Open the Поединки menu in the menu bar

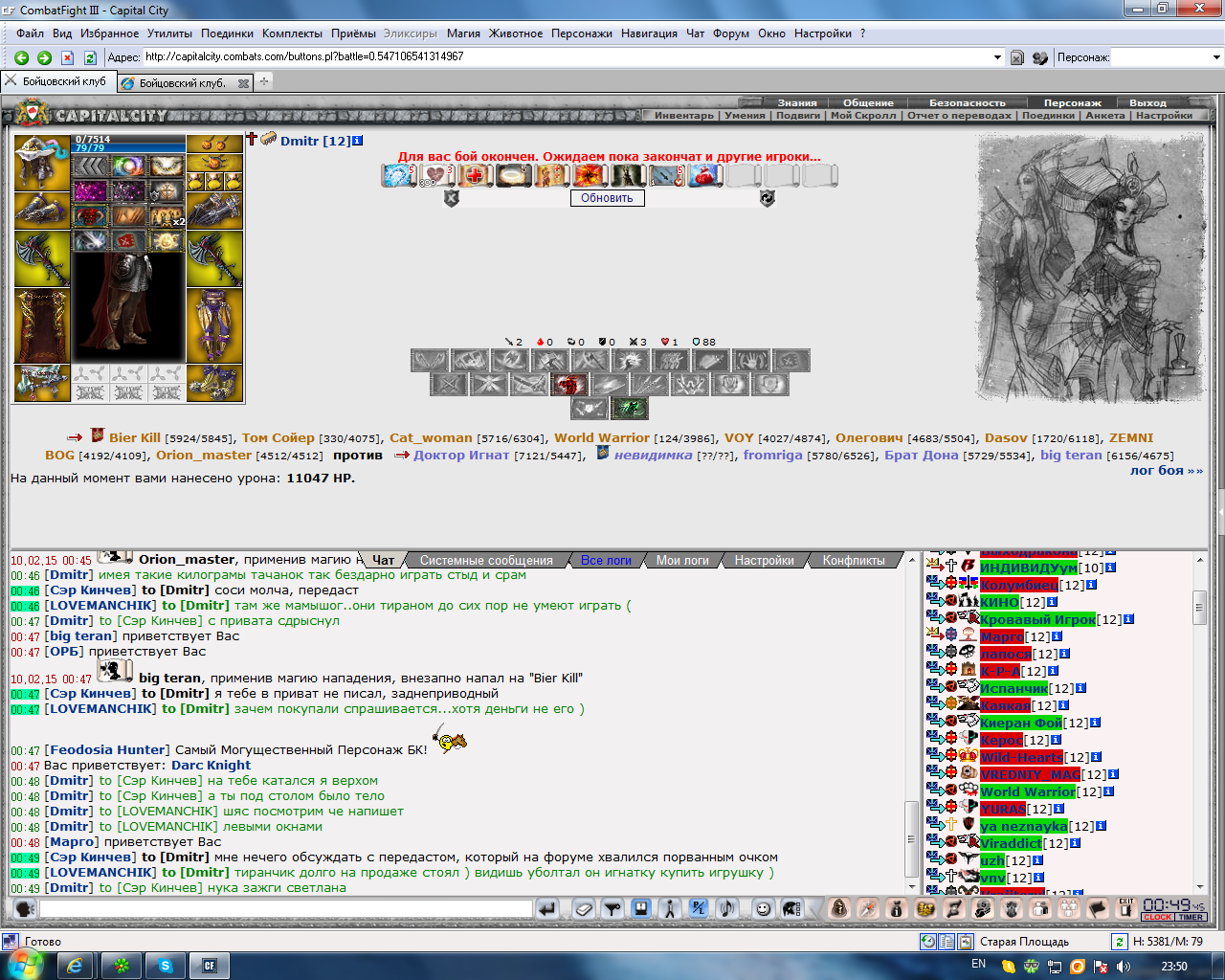coord(228,33)
